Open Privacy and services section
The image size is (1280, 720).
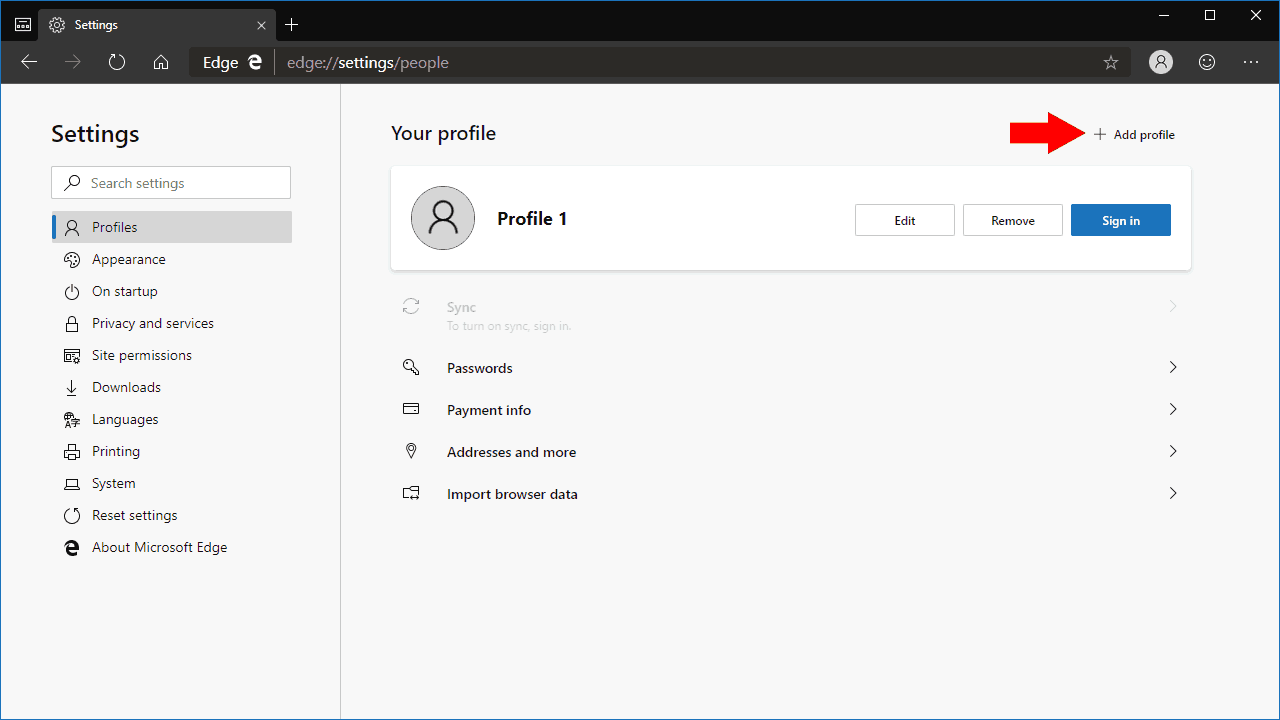point(172,323)
